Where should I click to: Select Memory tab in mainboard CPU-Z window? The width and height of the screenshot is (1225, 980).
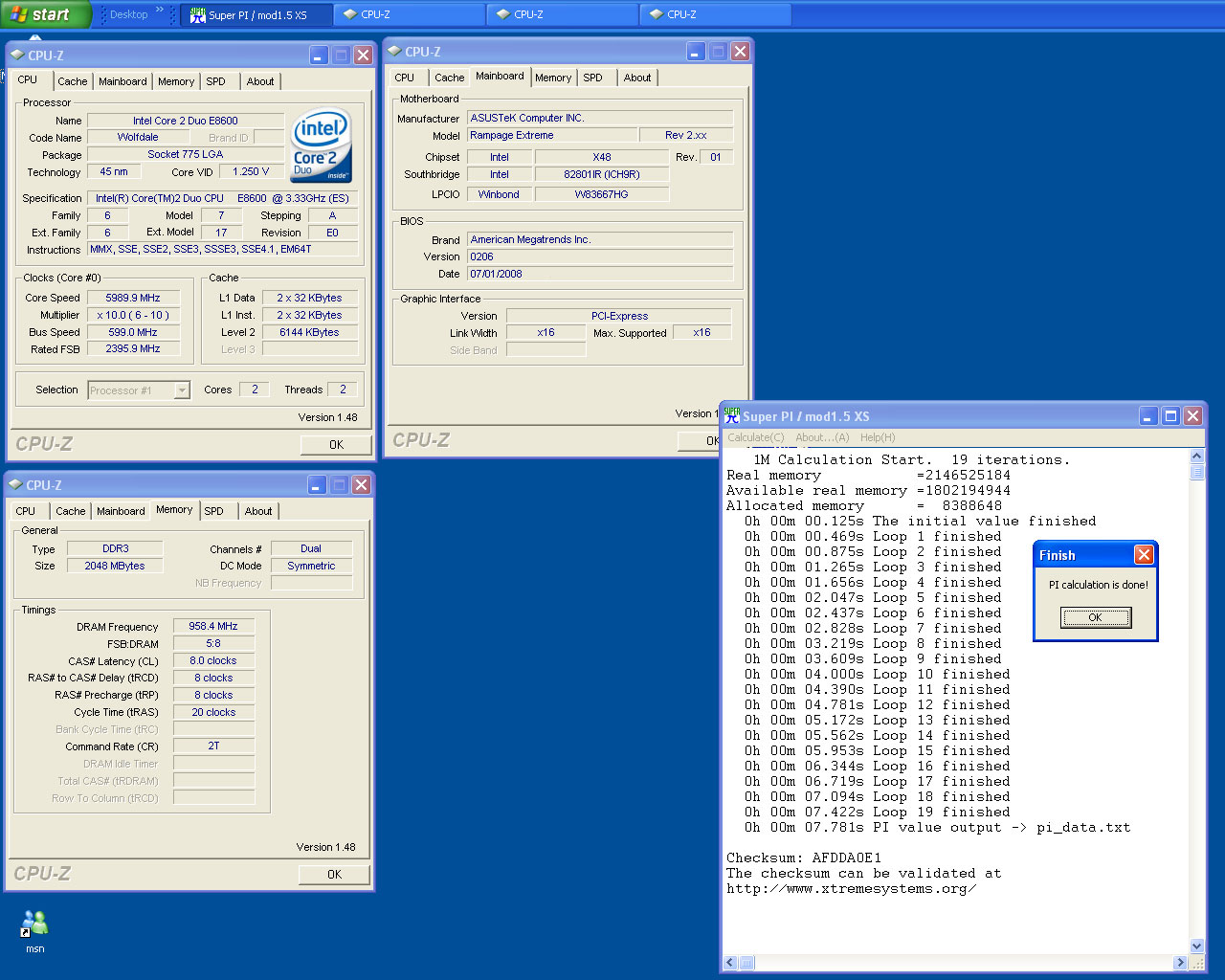(553, 78)
